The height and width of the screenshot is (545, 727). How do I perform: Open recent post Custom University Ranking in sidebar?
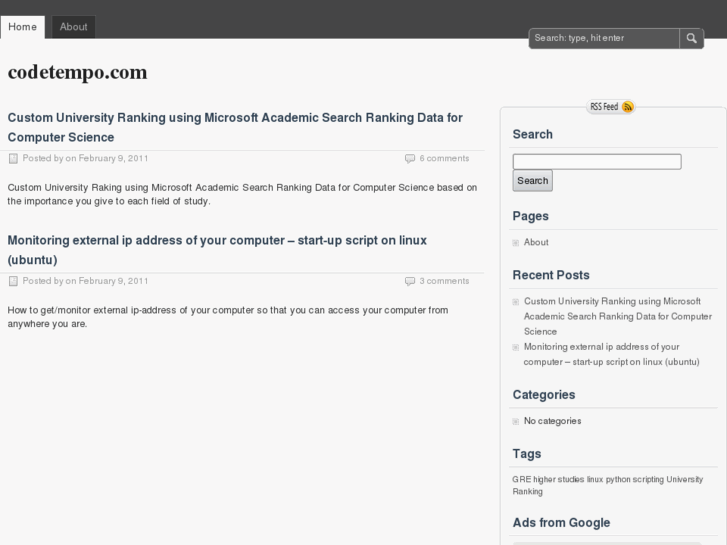(x=618, y=316)
